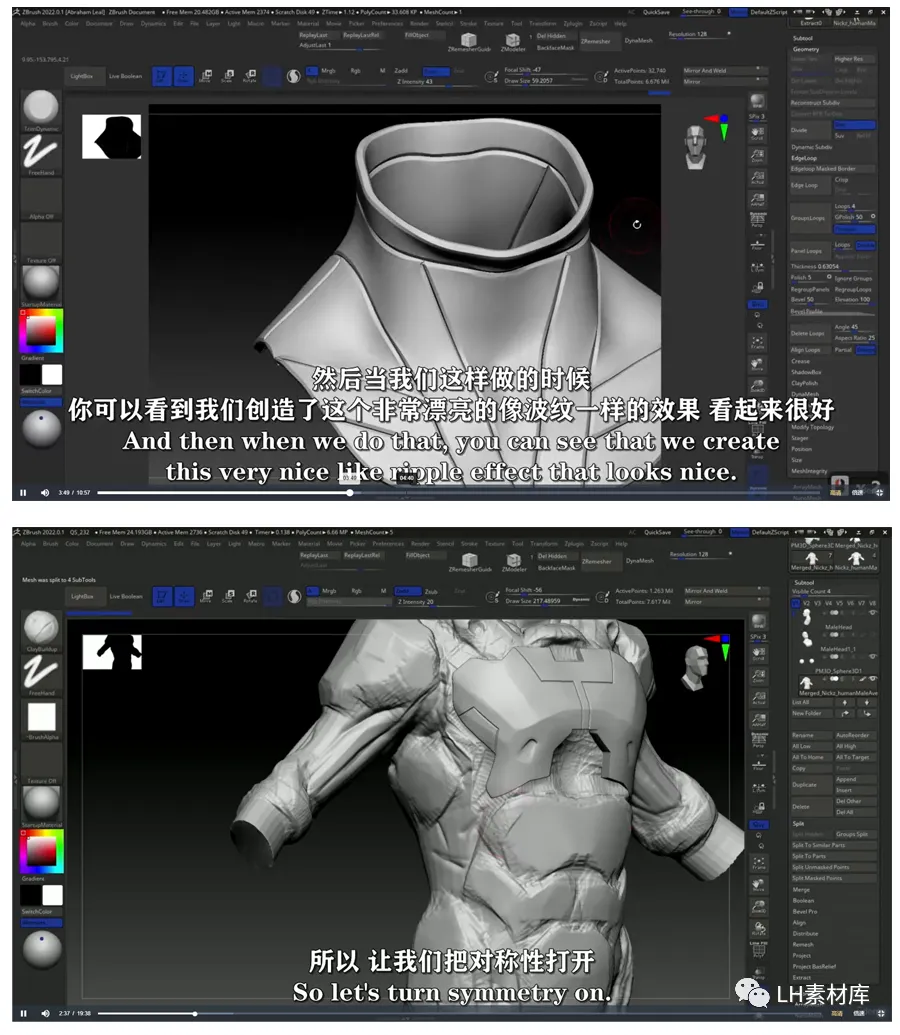
Task: Expand ClayPolish section in top screenshot panel
Action: click(x=804, y=383)
